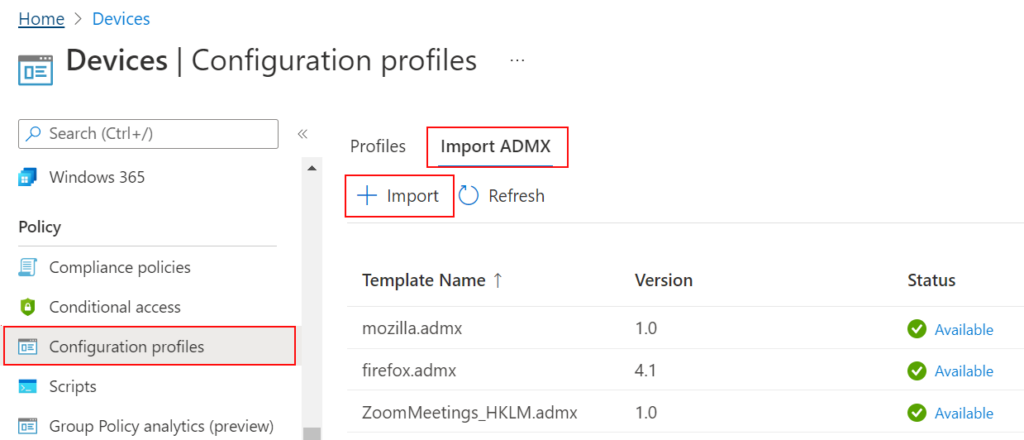Sort by Template Name arrow
This screenshot has width=1024, height=440.
[498, 281]
